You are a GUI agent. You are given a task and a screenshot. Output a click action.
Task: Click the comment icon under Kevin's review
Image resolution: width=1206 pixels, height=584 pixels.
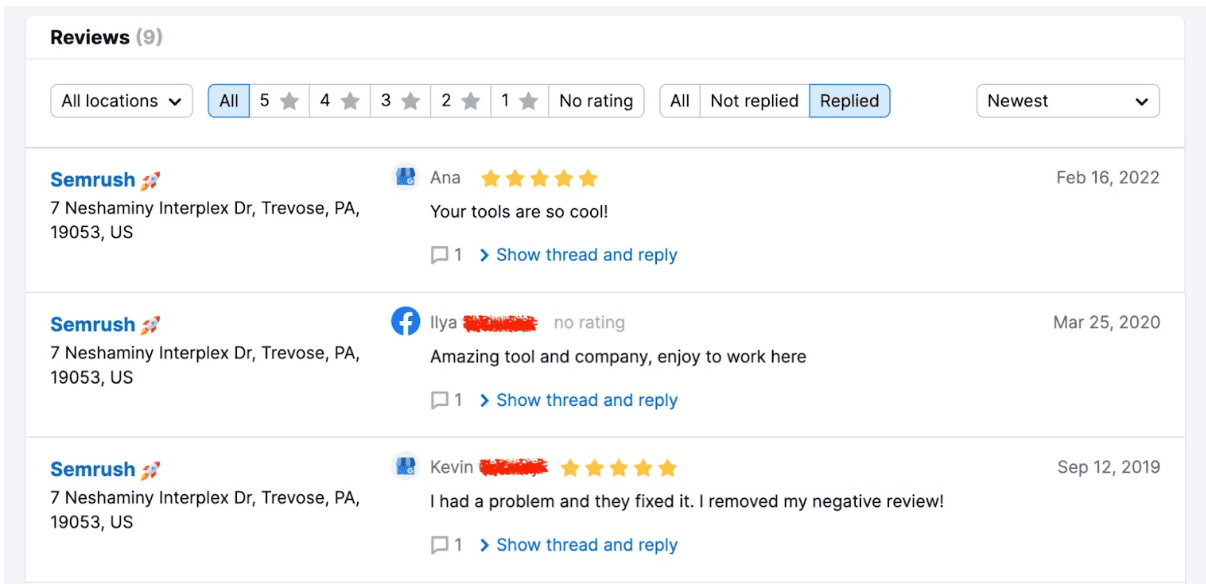tap(439, 545)
